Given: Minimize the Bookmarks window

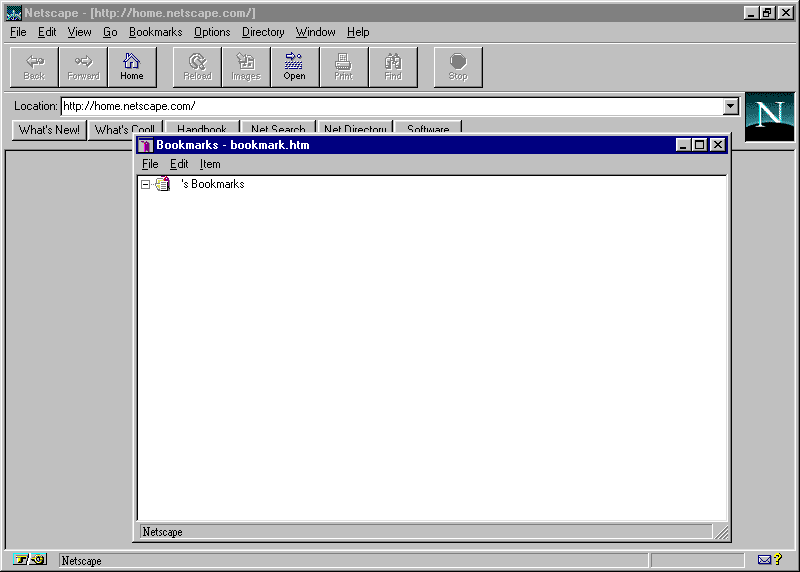Looking at the screenshot, I should [x=683, y=145].
